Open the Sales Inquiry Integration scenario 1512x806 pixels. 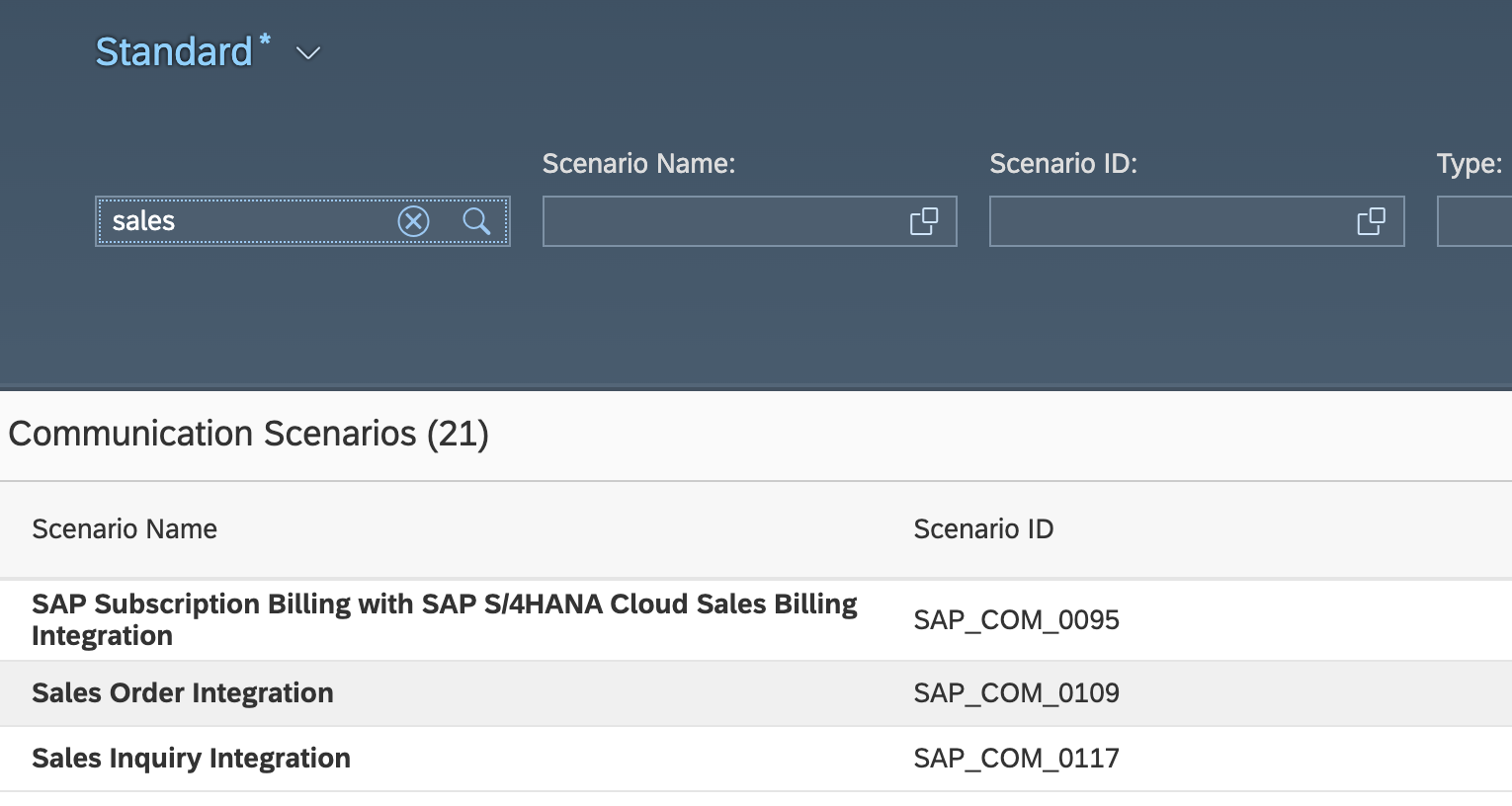191,759
